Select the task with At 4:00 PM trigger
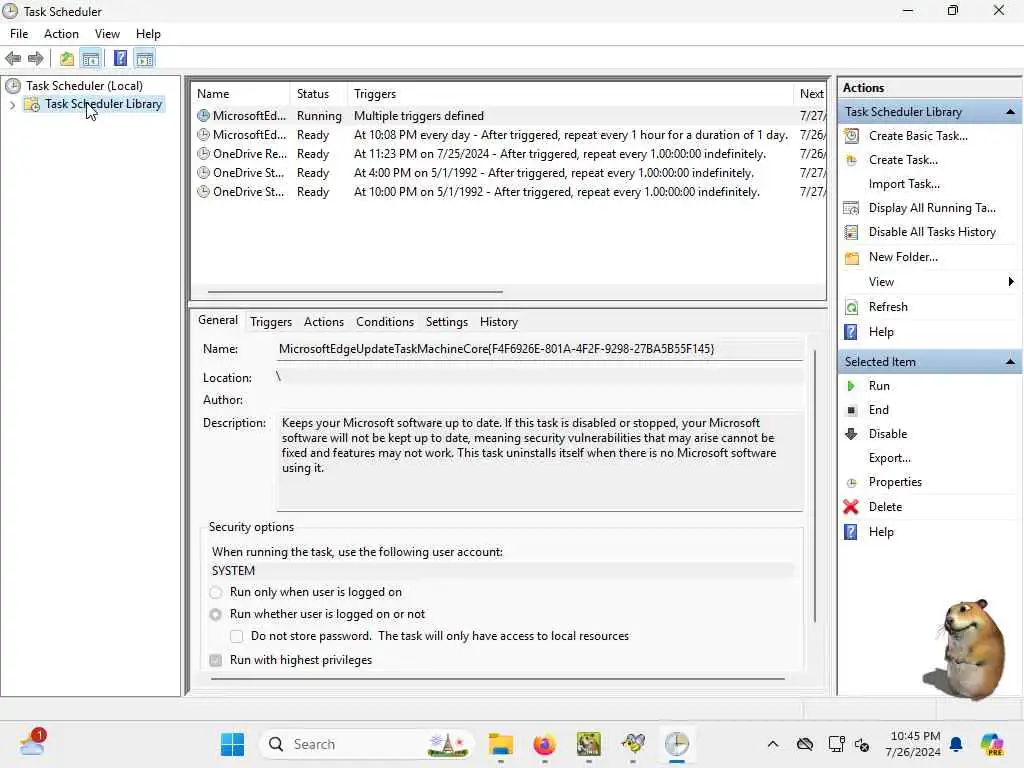Screen dimensions: 1024x768 (510, 173)
